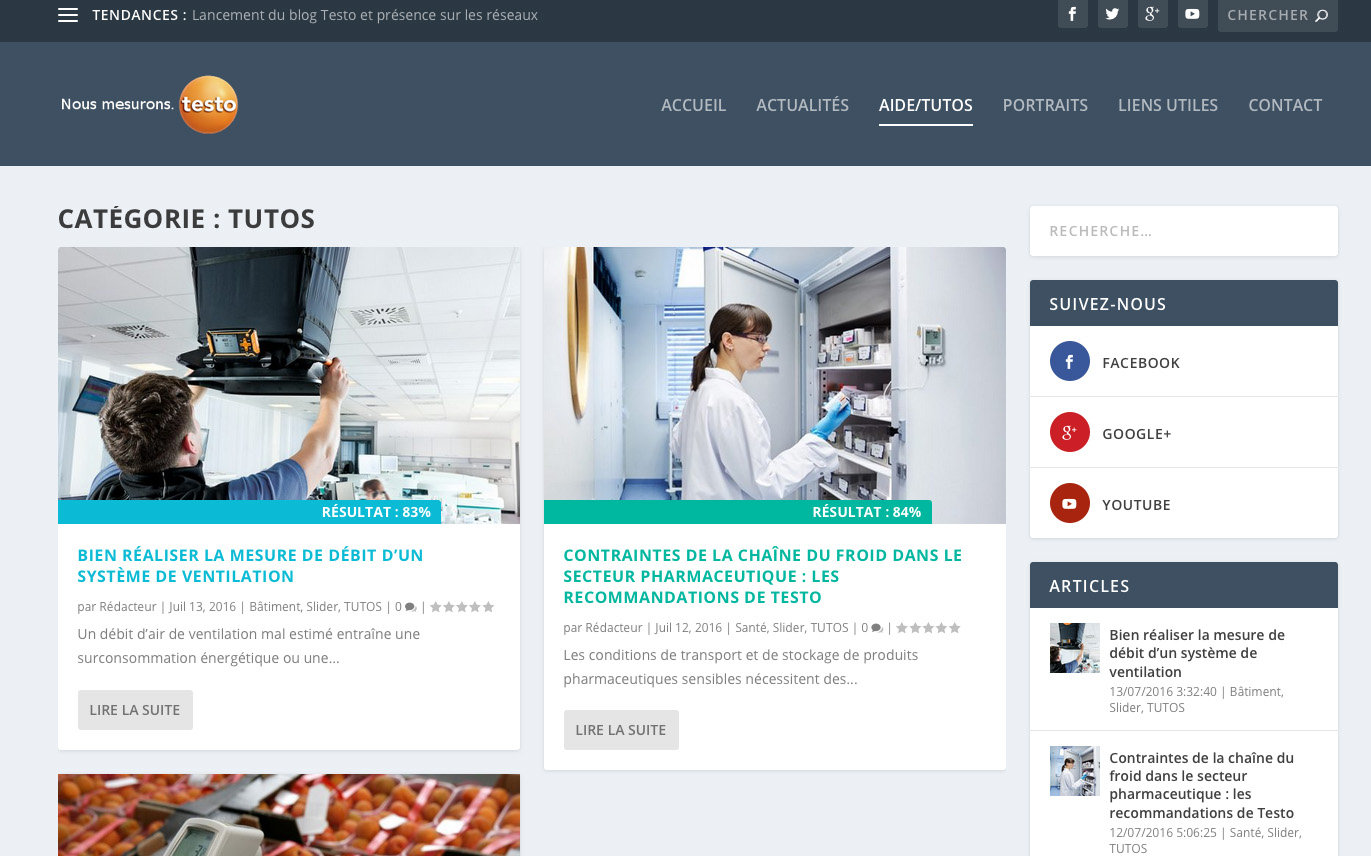Click LIRE LA SUITE under cold chain article

point(621,730)
